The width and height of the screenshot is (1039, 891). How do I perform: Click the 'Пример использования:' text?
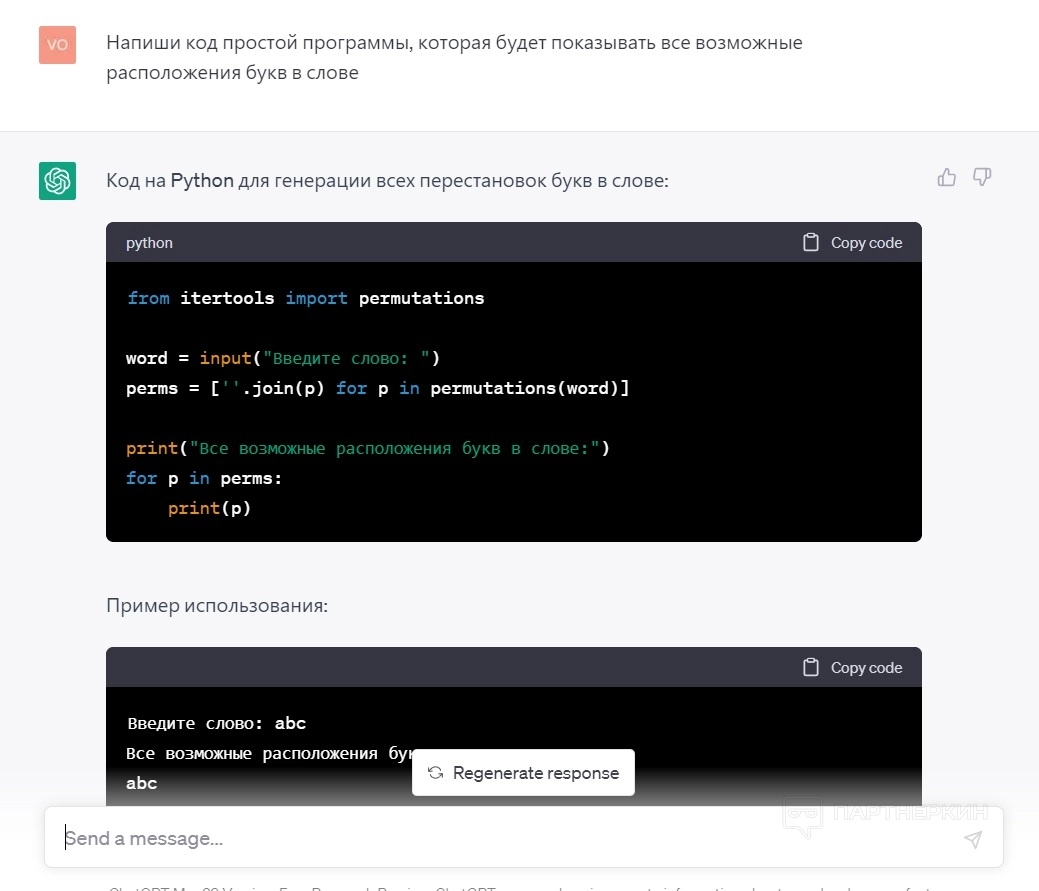tap(217, 606)
